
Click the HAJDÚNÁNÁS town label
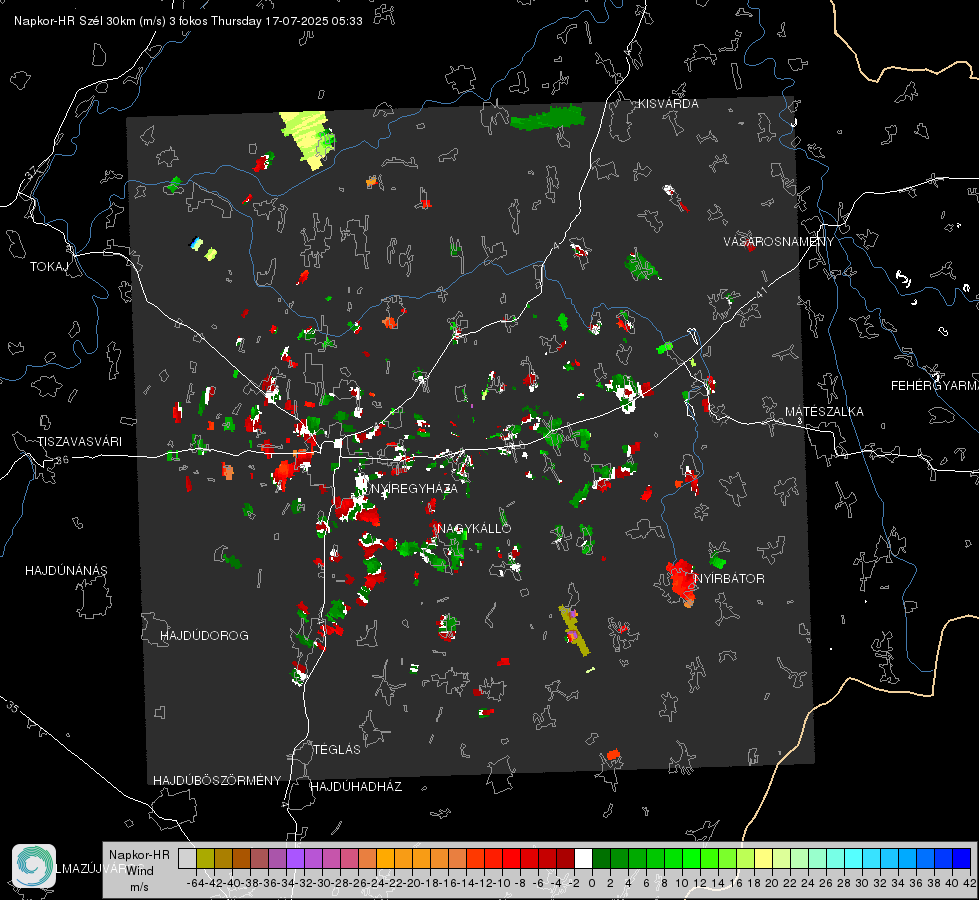coord(66,570)
